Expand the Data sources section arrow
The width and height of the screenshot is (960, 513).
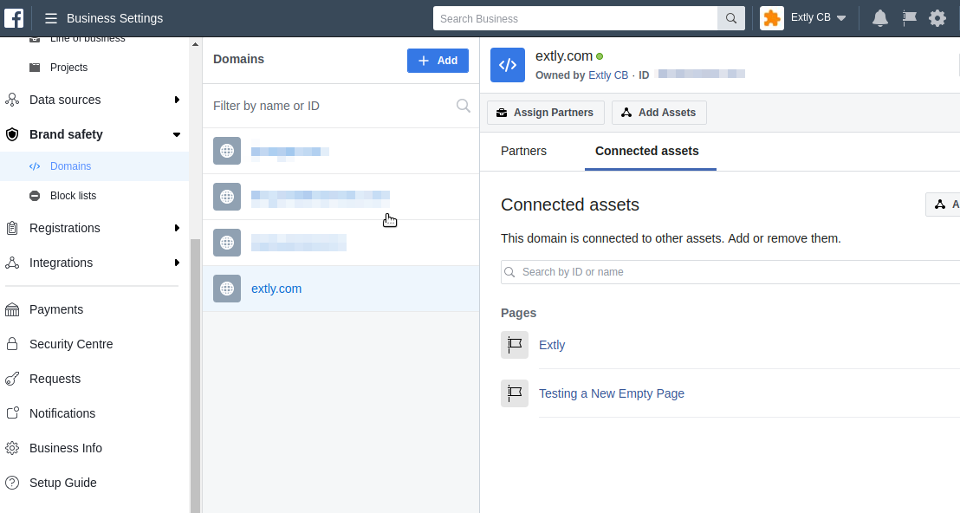177,100
